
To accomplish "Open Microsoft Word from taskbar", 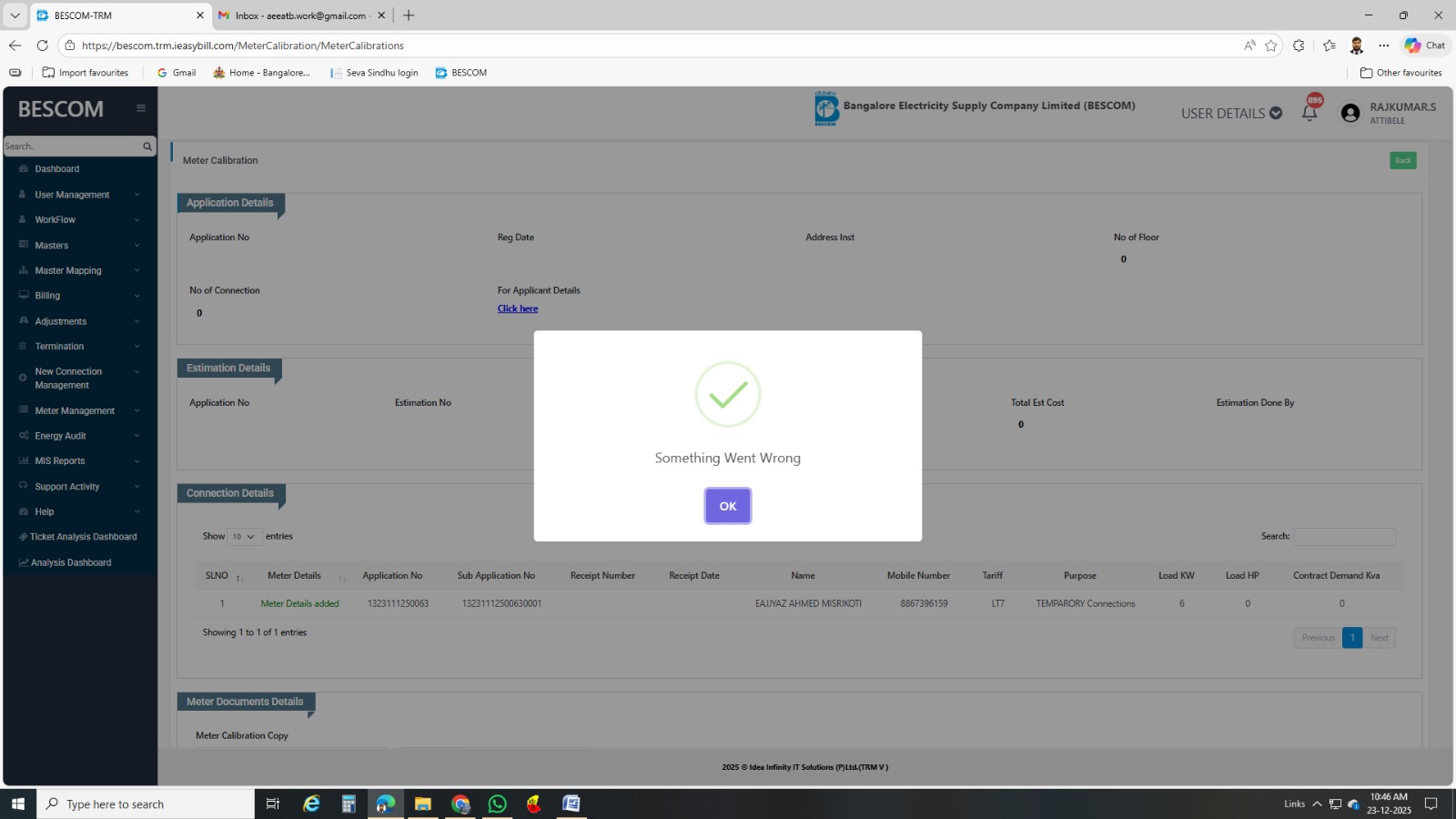I will click(571, 804).
